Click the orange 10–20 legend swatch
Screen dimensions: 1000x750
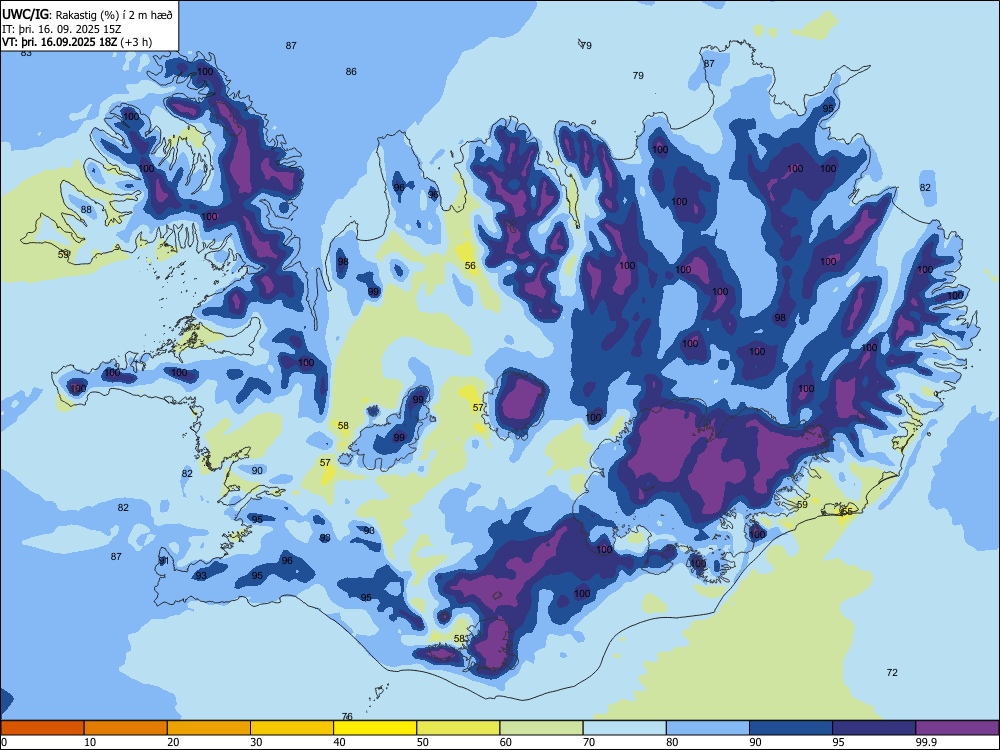[x=126, y=728]
